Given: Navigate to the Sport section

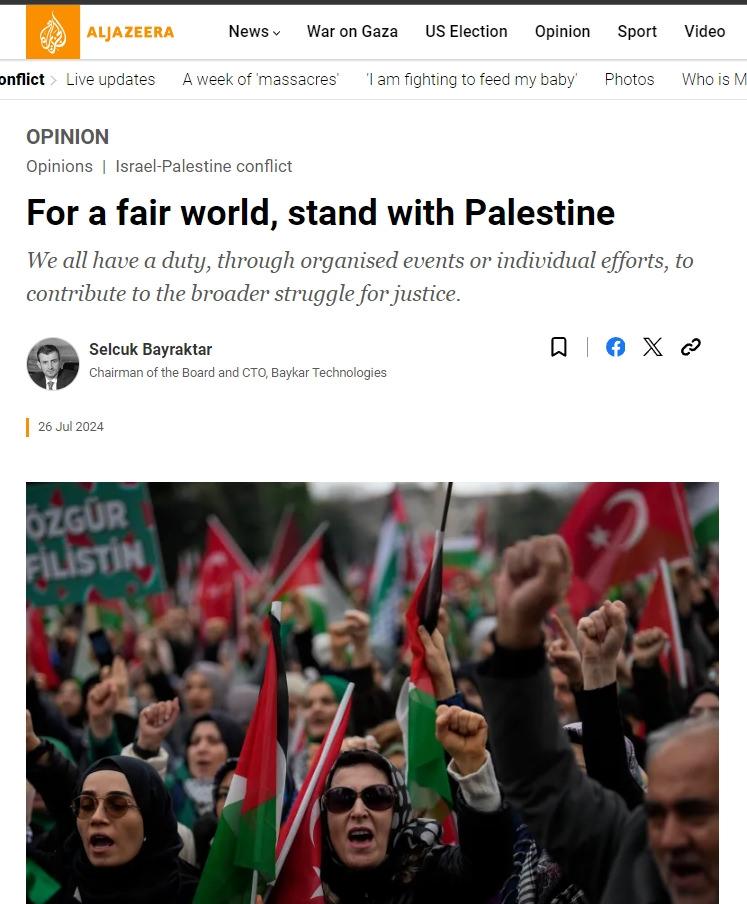Looking at the screenshot, I should pyautogui.click(x=637, y=31).
